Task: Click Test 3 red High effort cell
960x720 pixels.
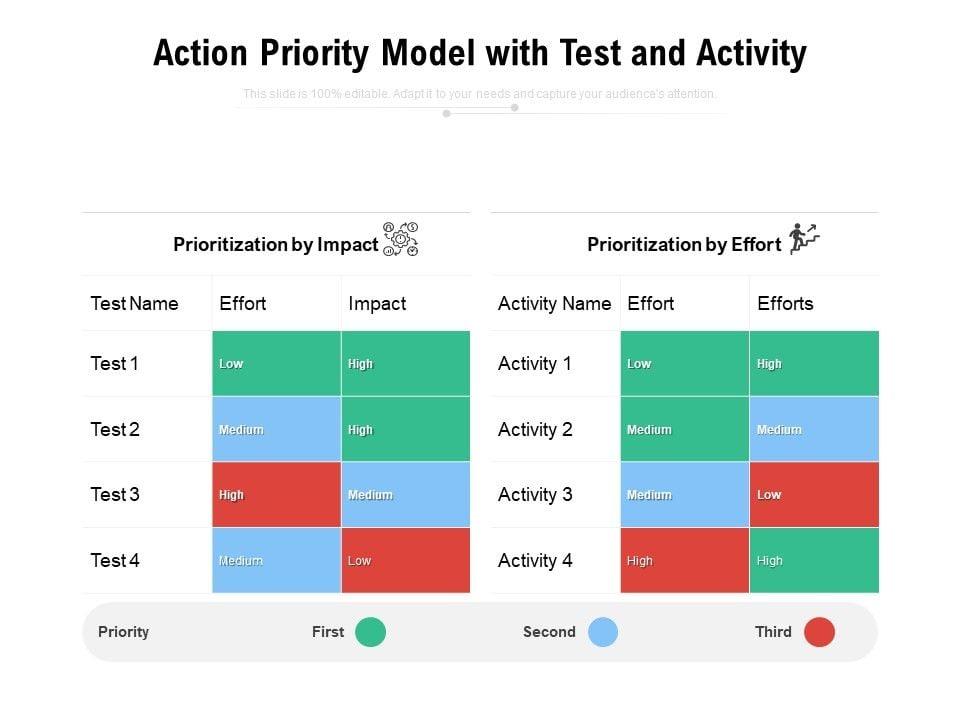Action: pyautogui.click(x=276, y=494)
